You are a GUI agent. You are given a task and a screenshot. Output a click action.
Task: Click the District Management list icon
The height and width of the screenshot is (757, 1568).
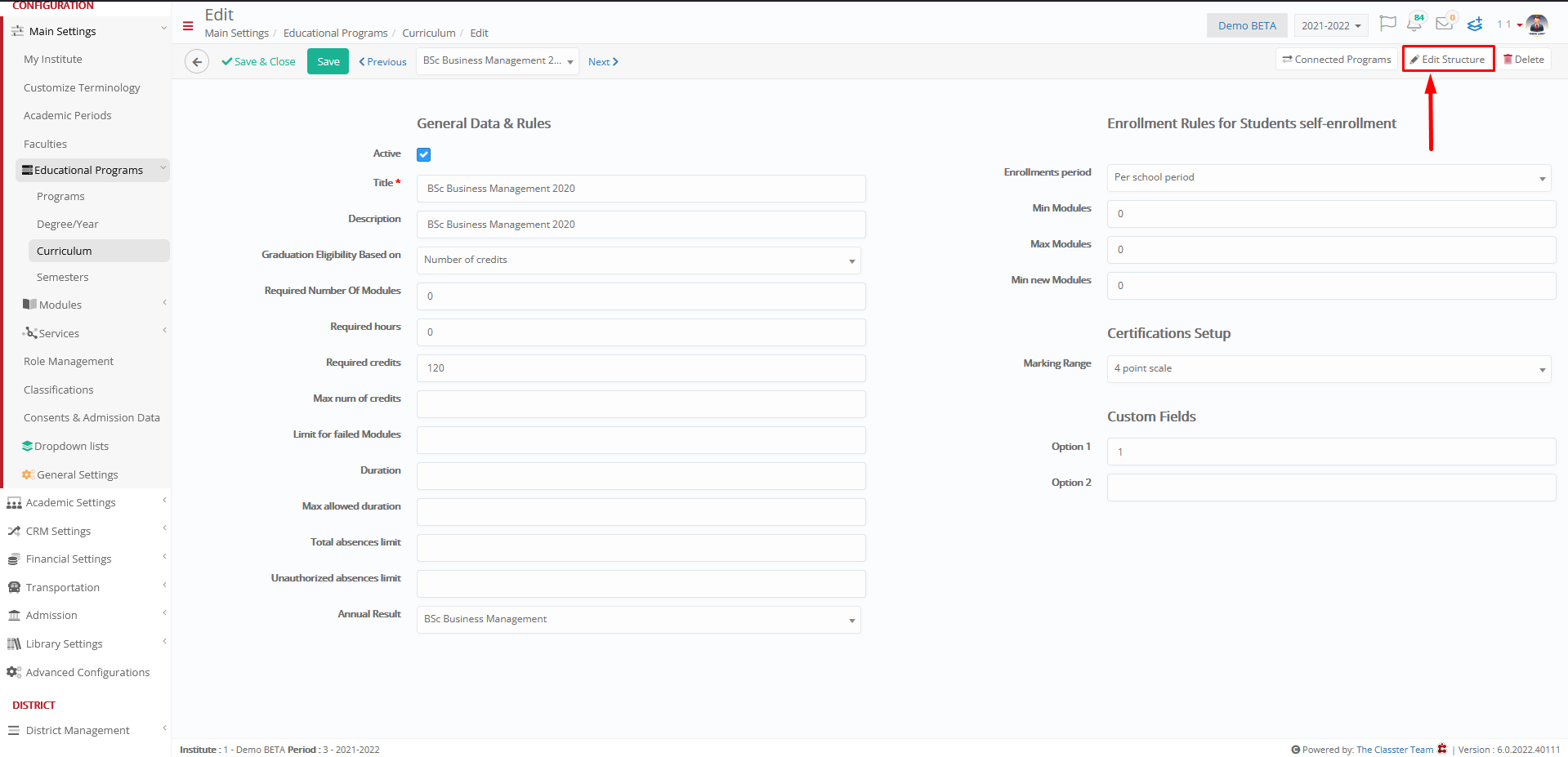(x=14, y=730)
